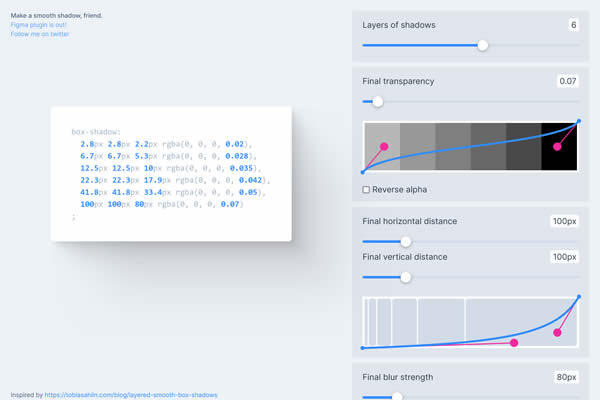Image resolution: width=600 pixels, height=400 pixels.
Task: Click the shadow line ending with 0.035
Action: coord(171,168)
